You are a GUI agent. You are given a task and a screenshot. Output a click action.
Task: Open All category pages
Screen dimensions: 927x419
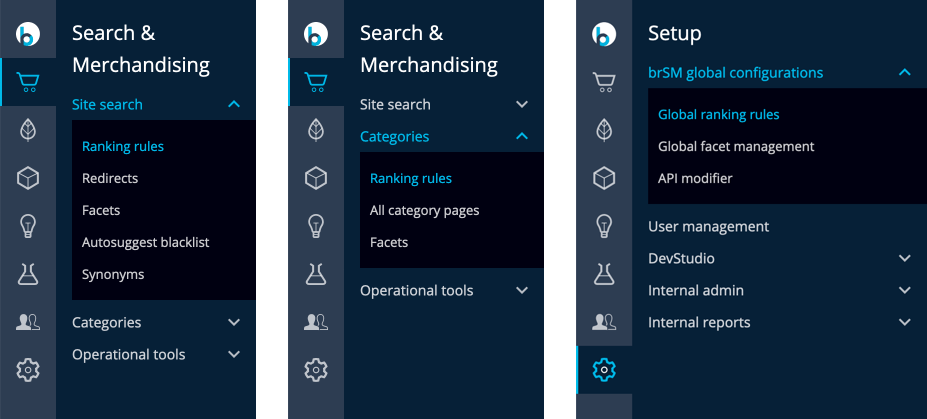coord(424,210)
